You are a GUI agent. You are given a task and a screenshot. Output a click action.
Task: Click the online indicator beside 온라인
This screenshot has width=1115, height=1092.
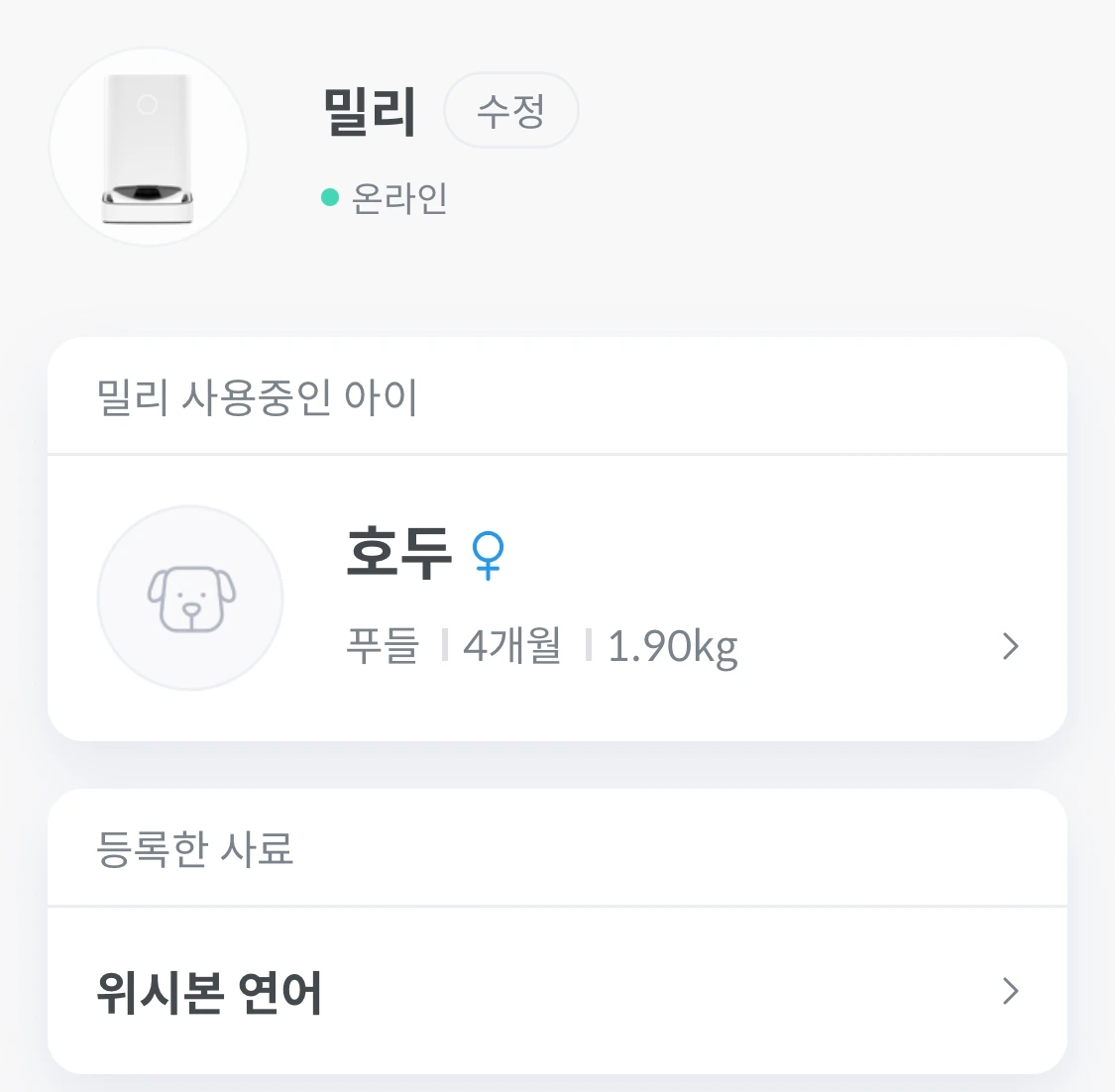click(x=330, y=196)
